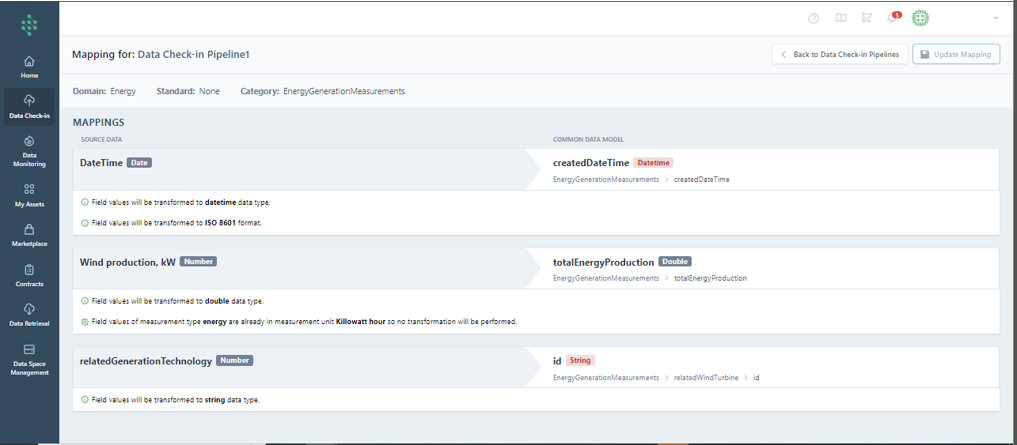
Task: Expand the user account dropdown chevron
Action: [995, 18]
